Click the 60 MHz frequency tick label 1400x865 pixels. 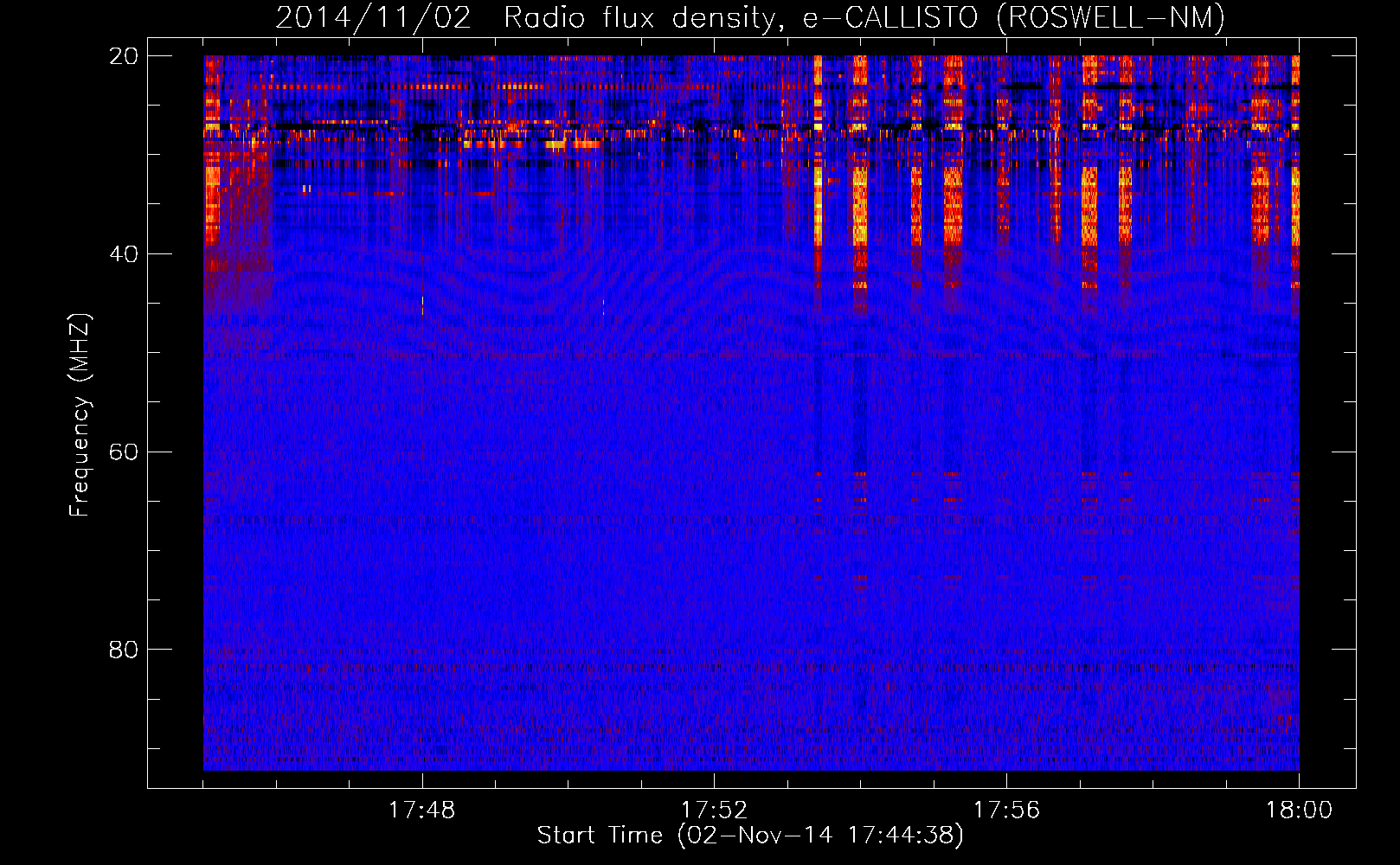coord(124,452)
